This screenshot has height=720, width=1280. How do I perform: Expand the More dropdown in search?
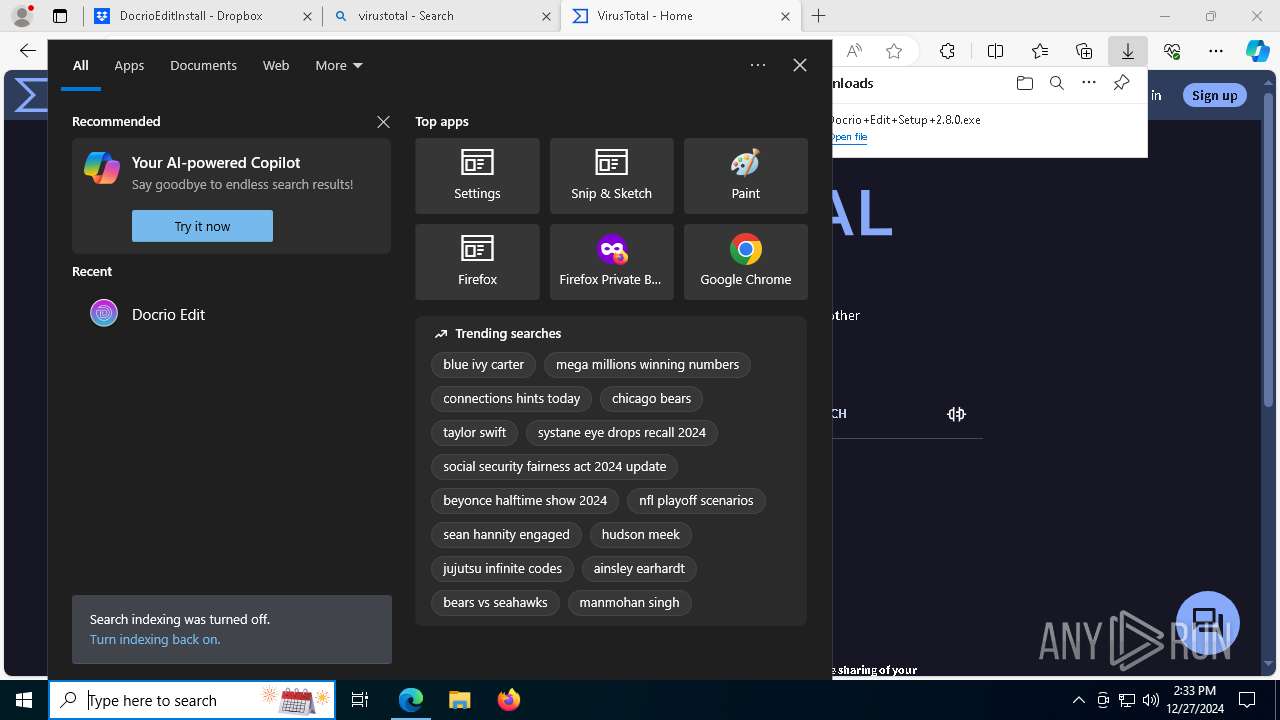coord(338,65)
